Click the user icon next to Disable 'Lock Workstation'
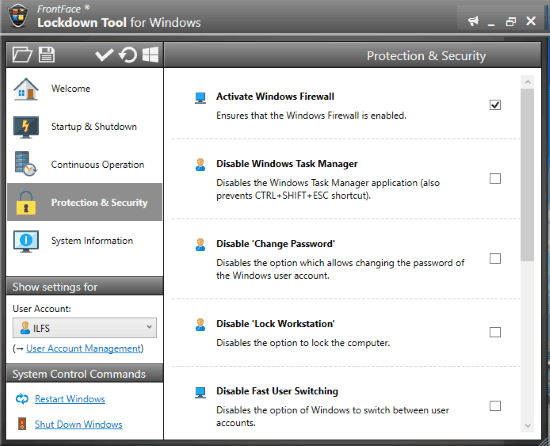Viewport: 550px width, 446px height. click(200, 324)
